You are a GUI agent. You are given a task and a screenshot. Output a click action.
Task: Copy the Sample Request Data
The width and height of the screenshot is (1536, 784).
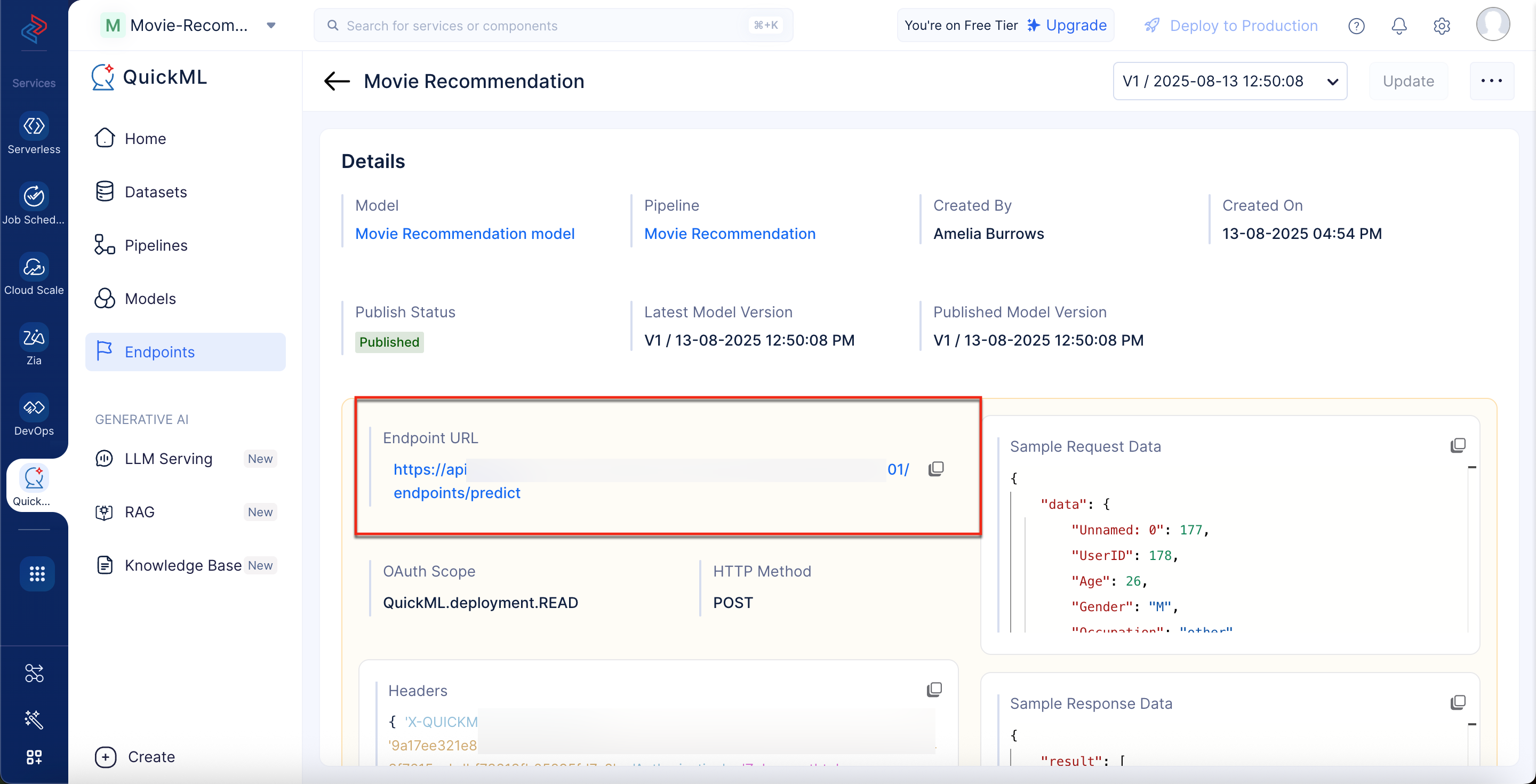[1458, 445]
